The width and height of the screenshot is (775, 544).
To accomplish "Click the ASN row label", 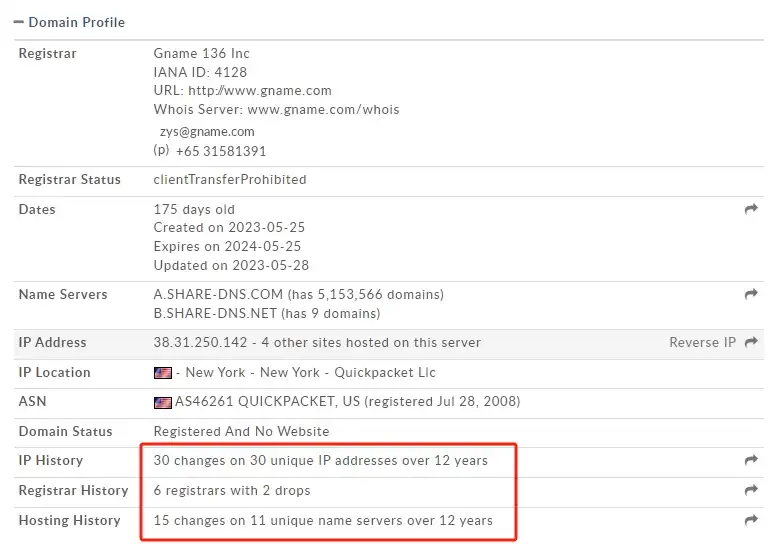I will click(x=32, y=401).
